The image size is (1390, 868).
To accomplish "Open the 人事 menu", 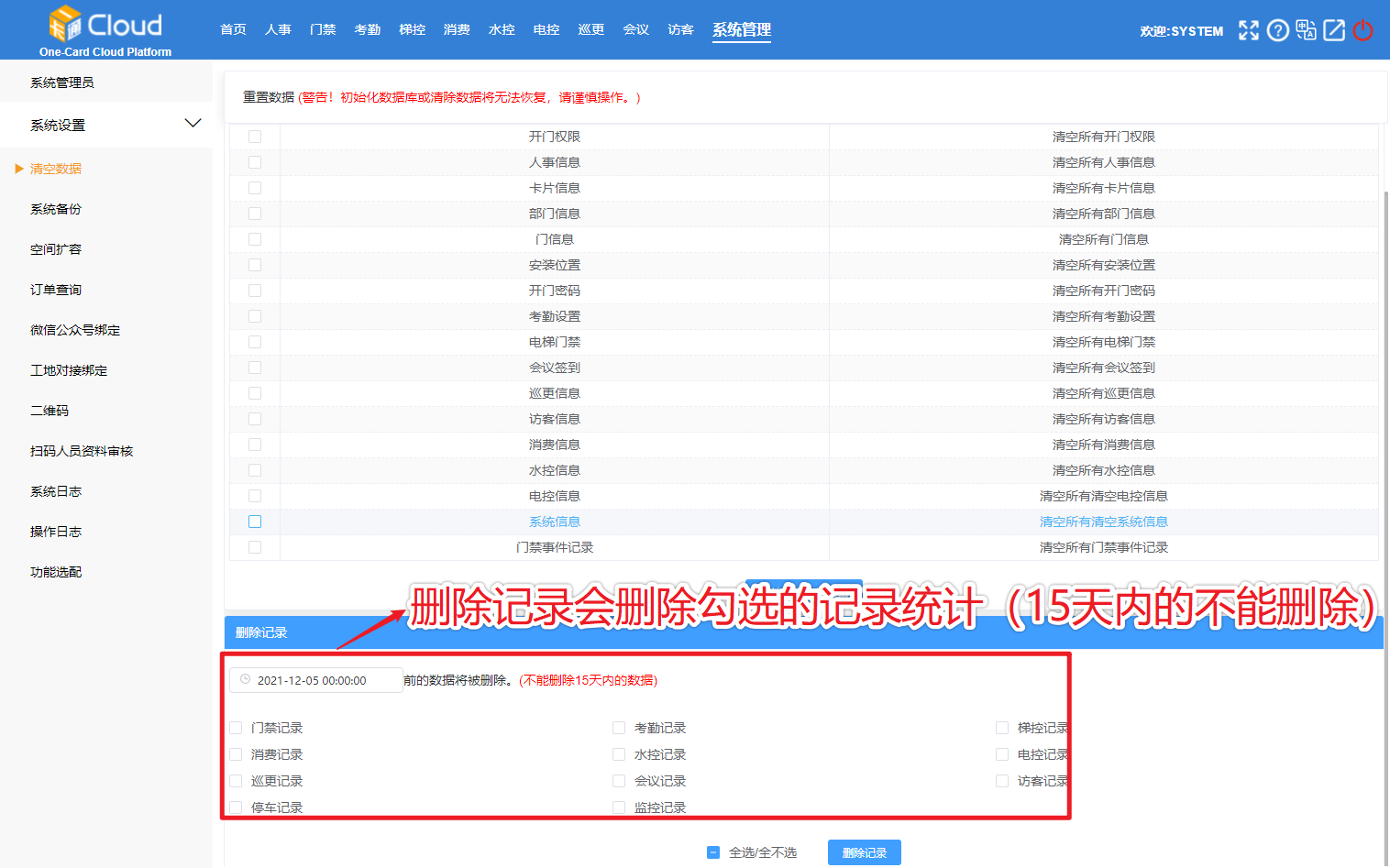I will tap(278, 29).
